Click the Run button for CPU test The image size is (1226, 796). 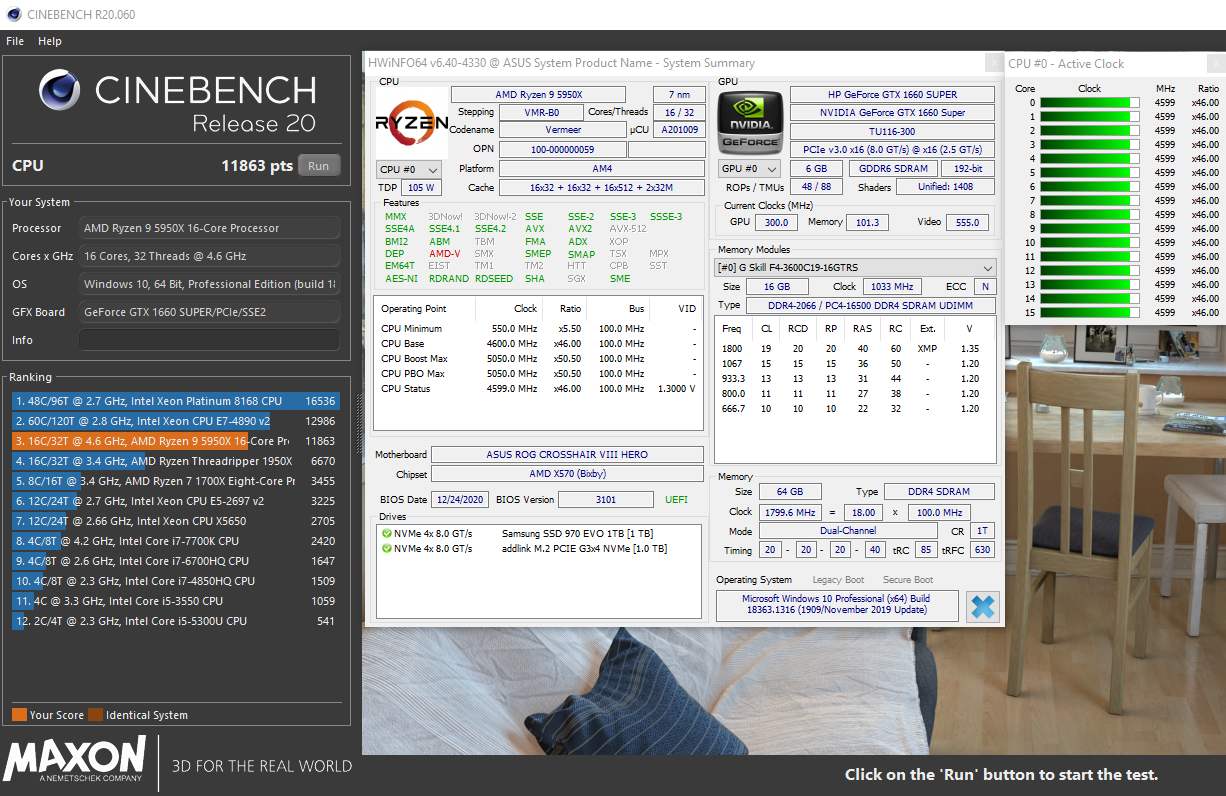tap(319, 166)
